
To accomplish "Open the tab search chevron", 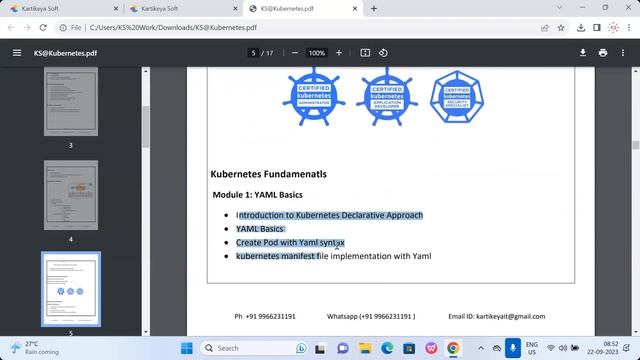I will [x=560, y=8].
